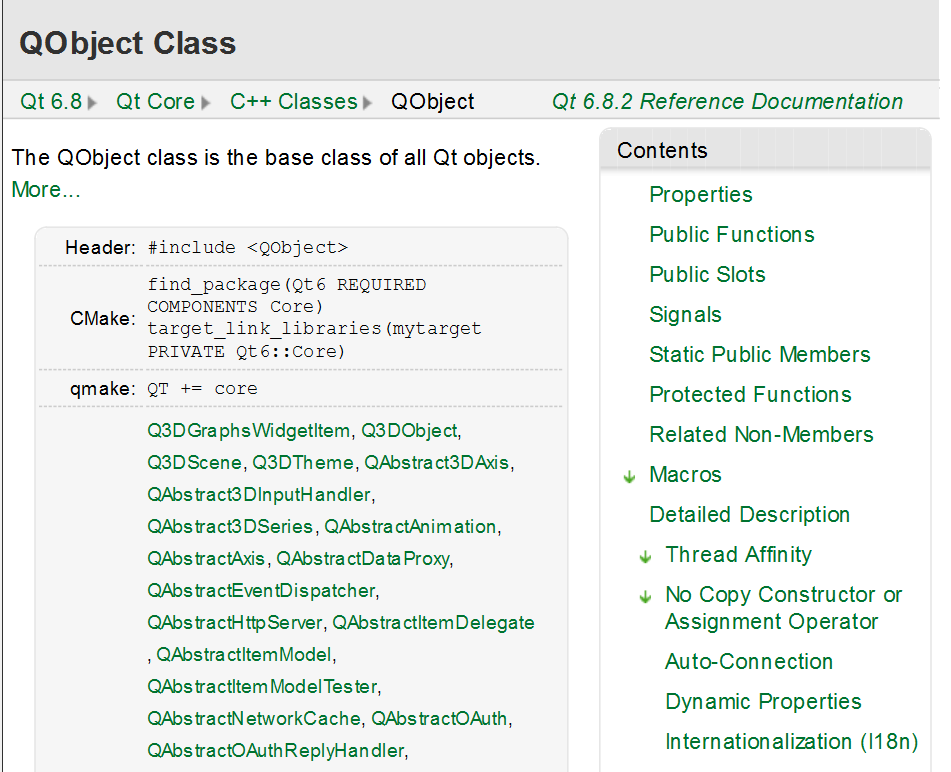
Task: Click the green arrow beside Macros
Action: [x=630, y=477]
